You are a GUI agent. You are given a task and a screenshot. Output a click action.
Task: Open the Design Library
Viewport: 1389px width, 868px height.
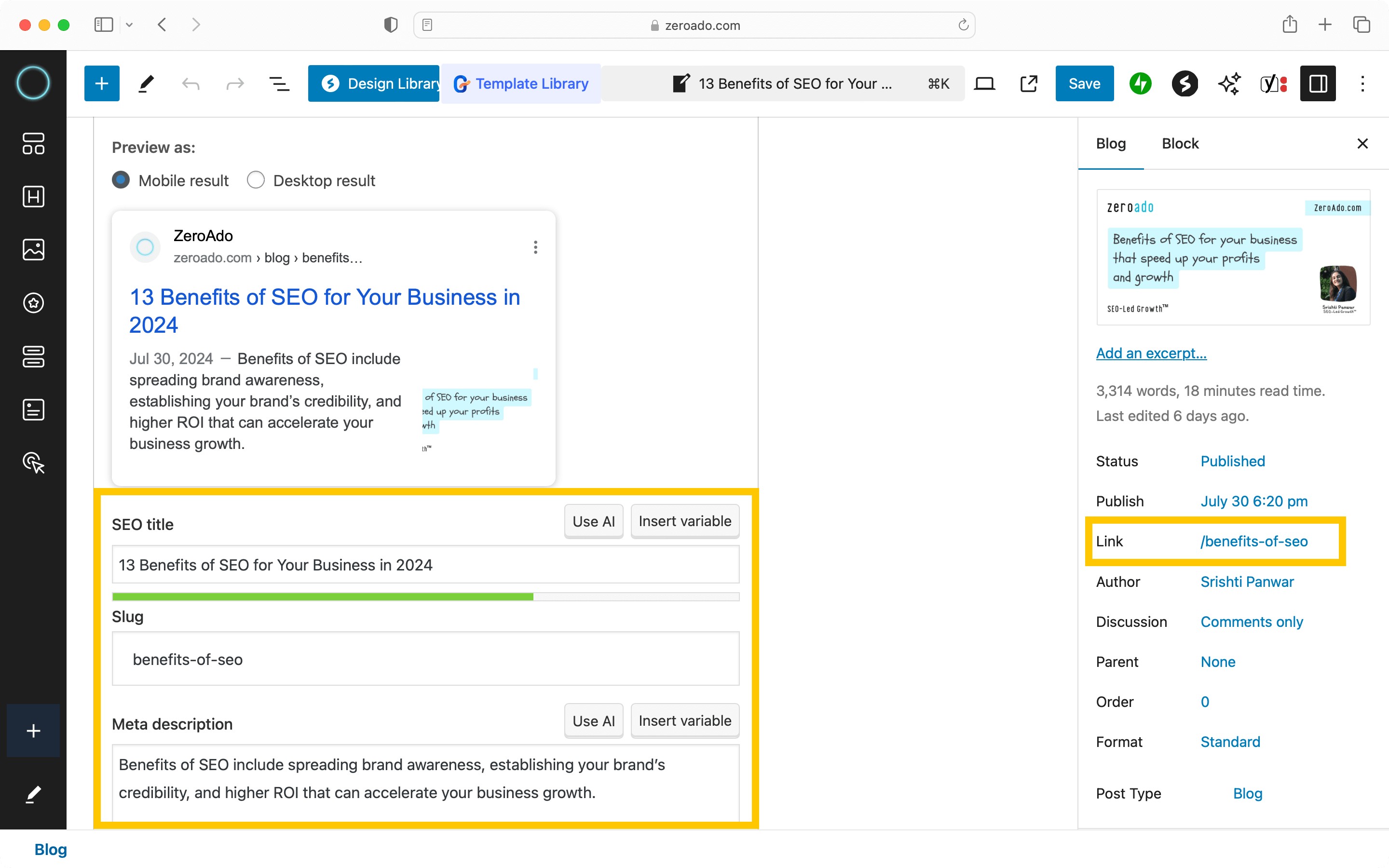point(374,84)
